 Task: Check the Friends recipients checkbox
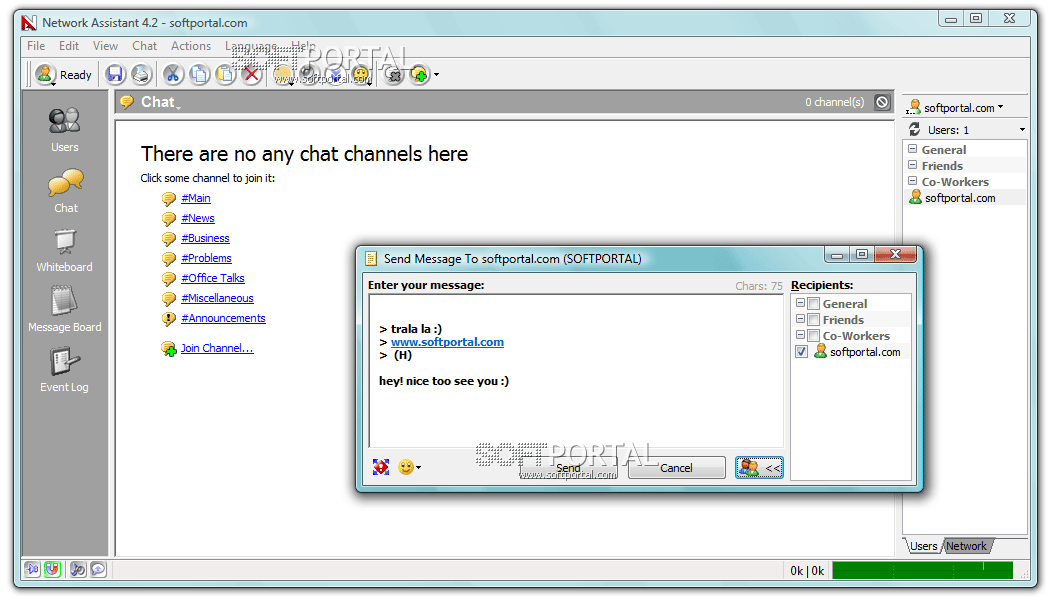point(813,319)
